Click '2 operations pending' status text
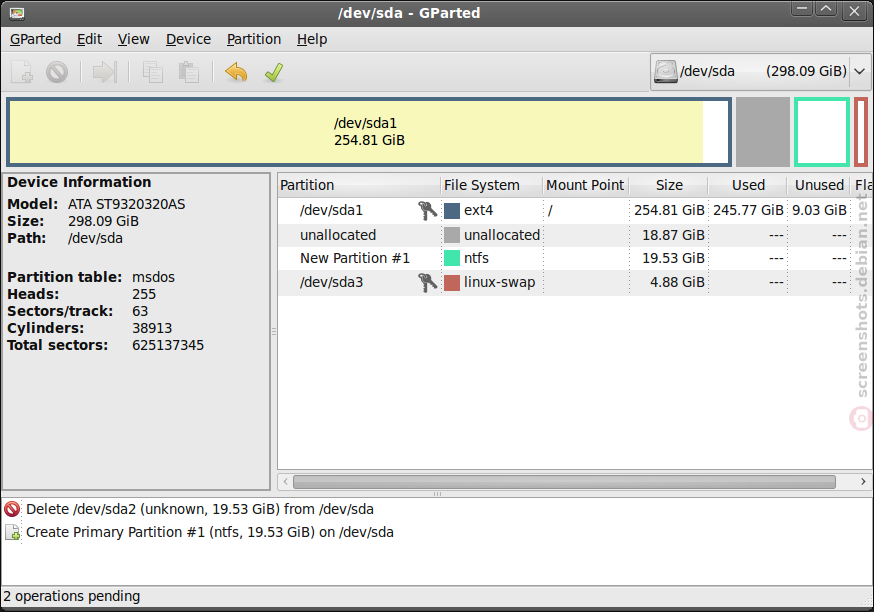This screenshot has height=612, width=874. (71, 596)
